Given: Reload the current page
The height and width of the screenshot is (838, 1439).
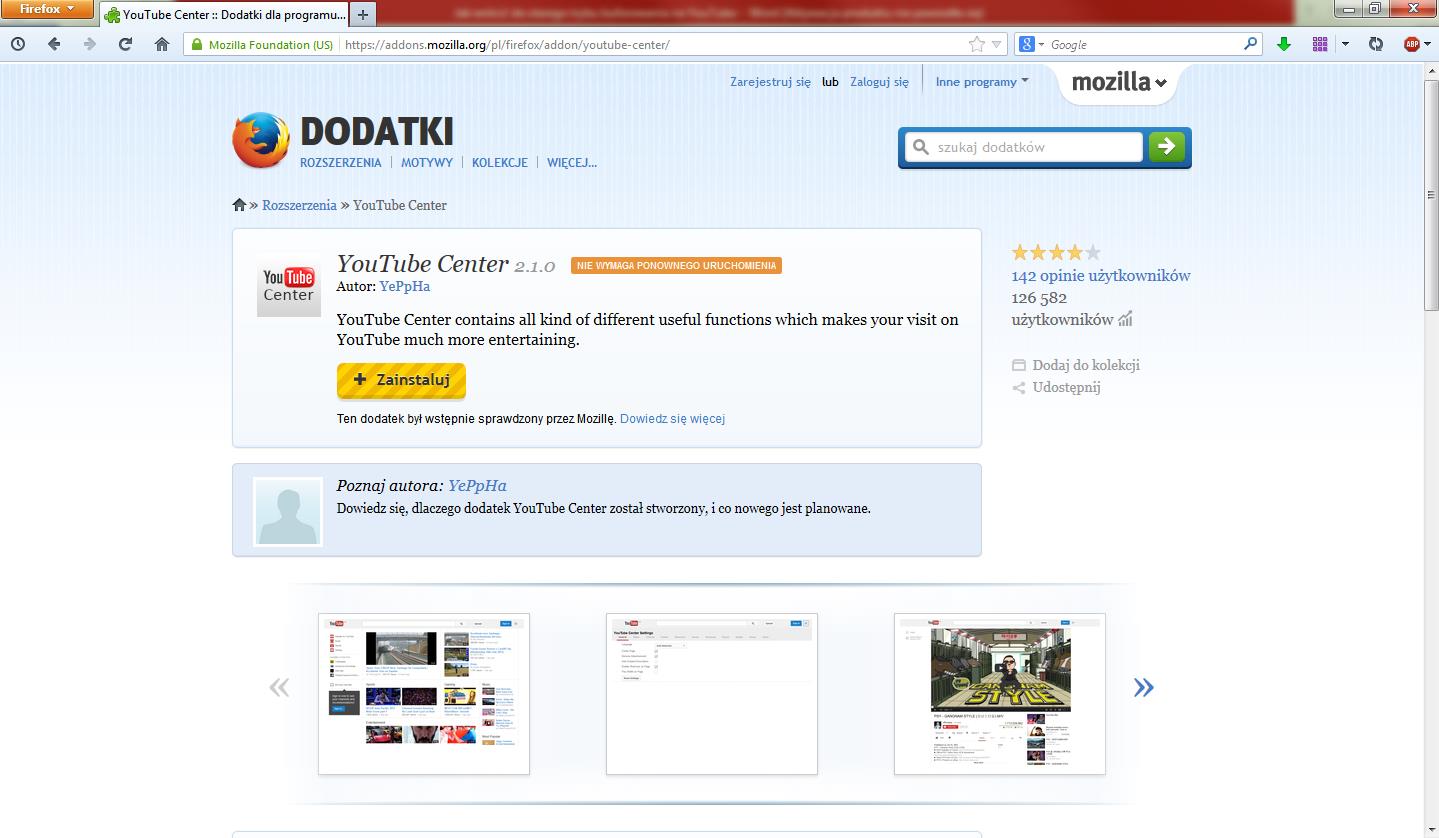Looking at the screenshot, I should click(x=126, y=44).
